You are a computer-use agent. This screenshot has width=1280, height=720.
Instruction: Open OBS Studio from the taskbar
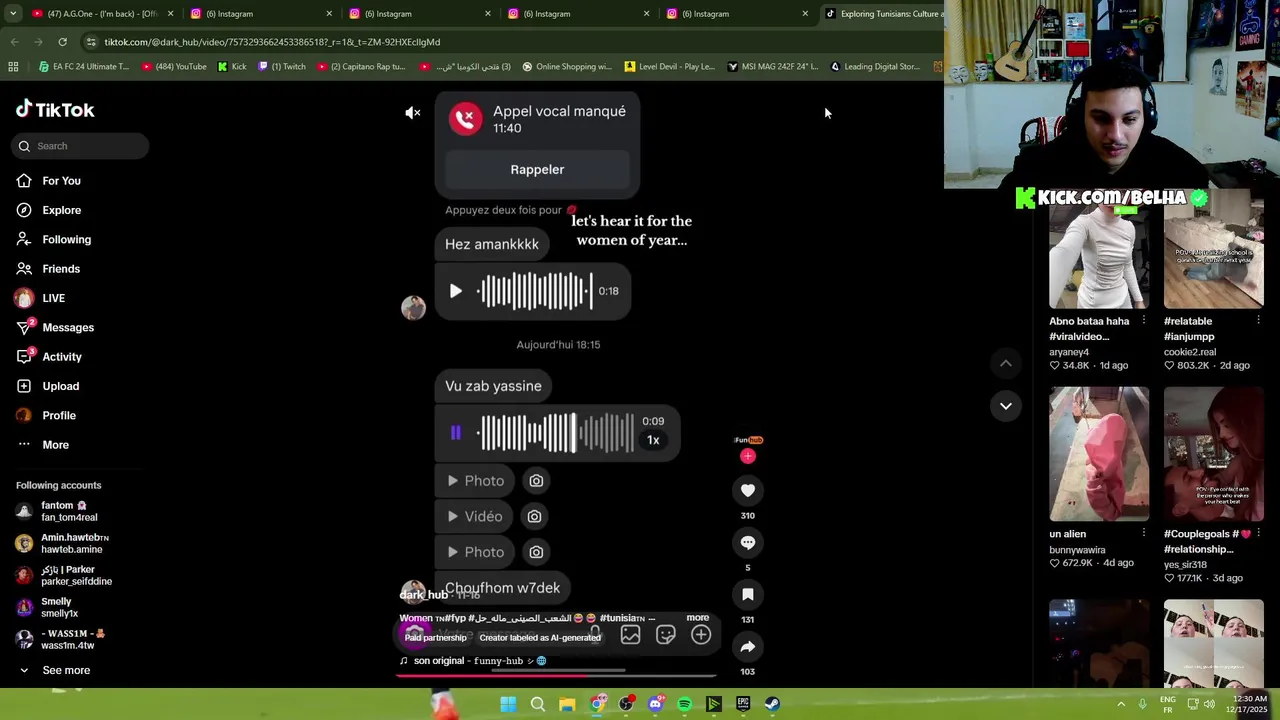[x=626, y=704]
